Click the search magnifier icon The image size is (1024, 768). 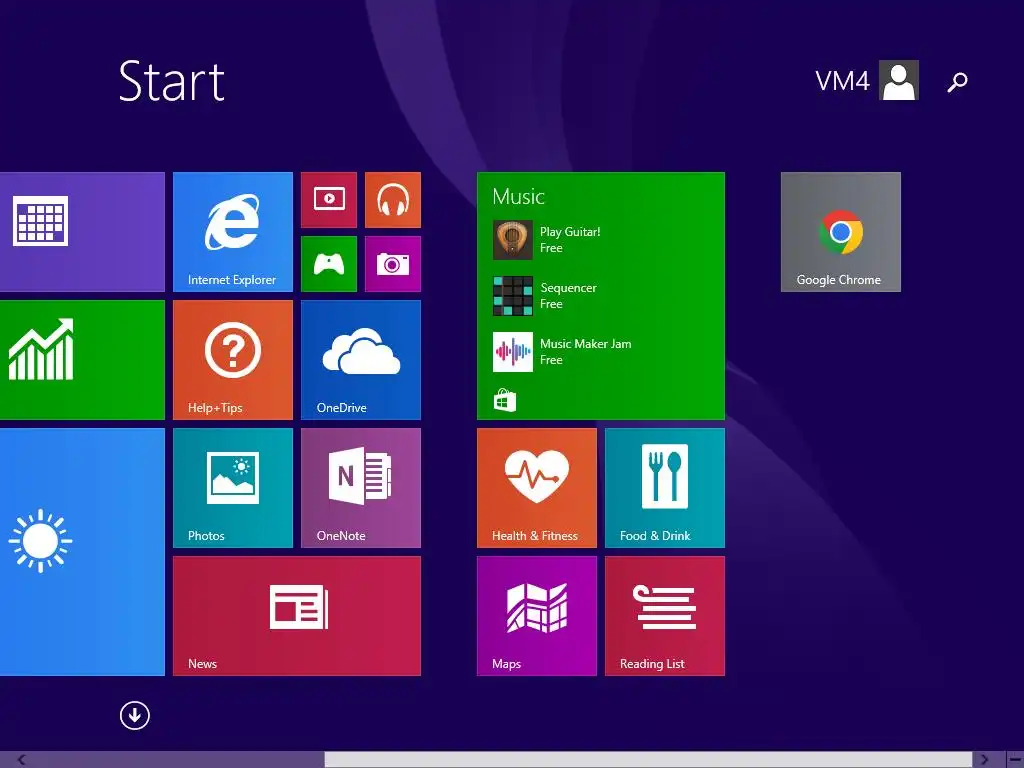tap(957, 82)
